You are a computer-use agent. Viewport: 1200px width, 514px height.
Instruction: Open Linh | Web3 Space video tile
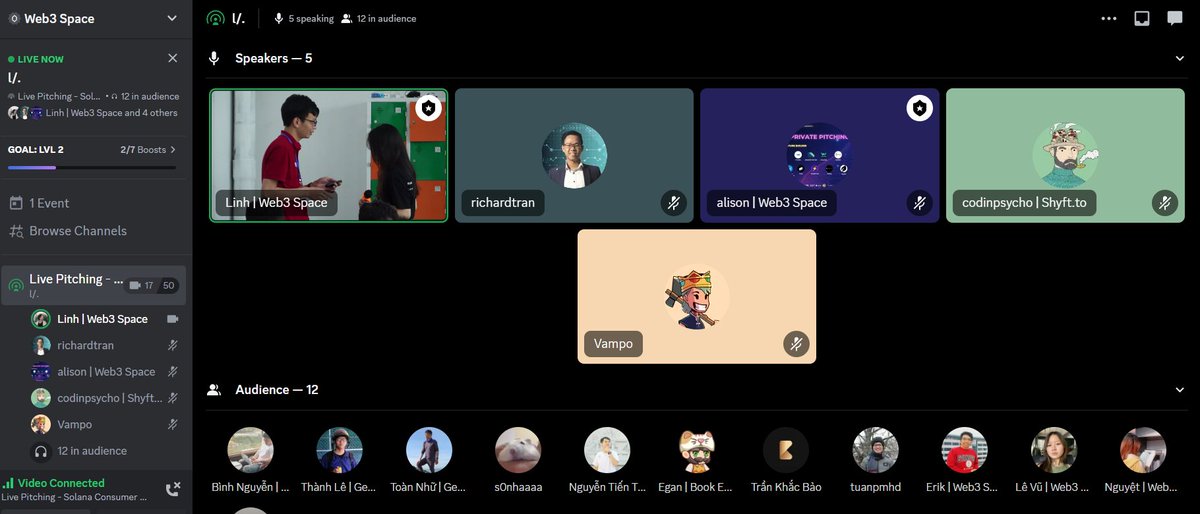pyautogui.click(x=328, y=155)
